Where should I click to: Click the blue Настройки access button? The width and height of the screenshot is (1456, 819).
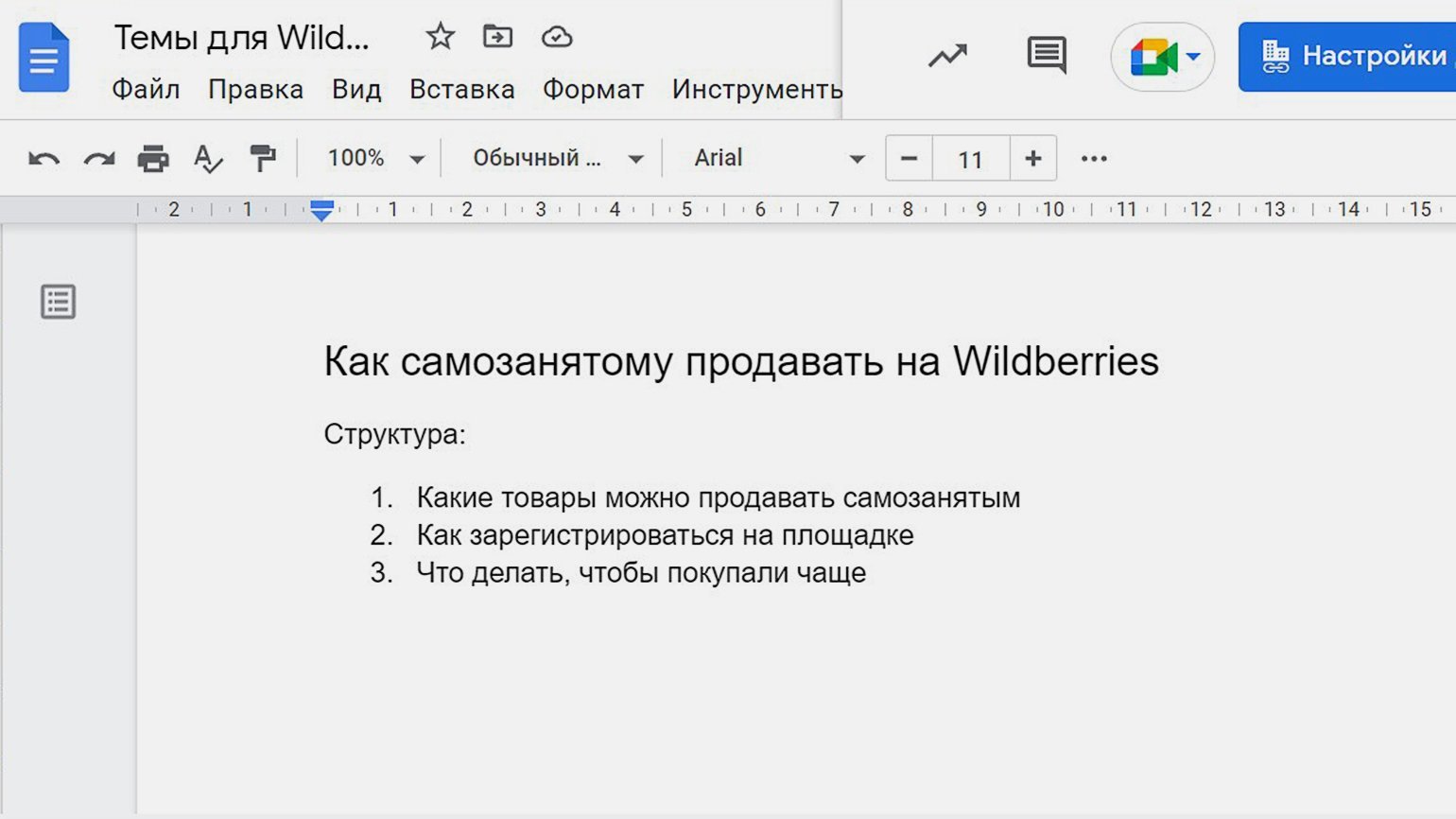[1347, 57]
